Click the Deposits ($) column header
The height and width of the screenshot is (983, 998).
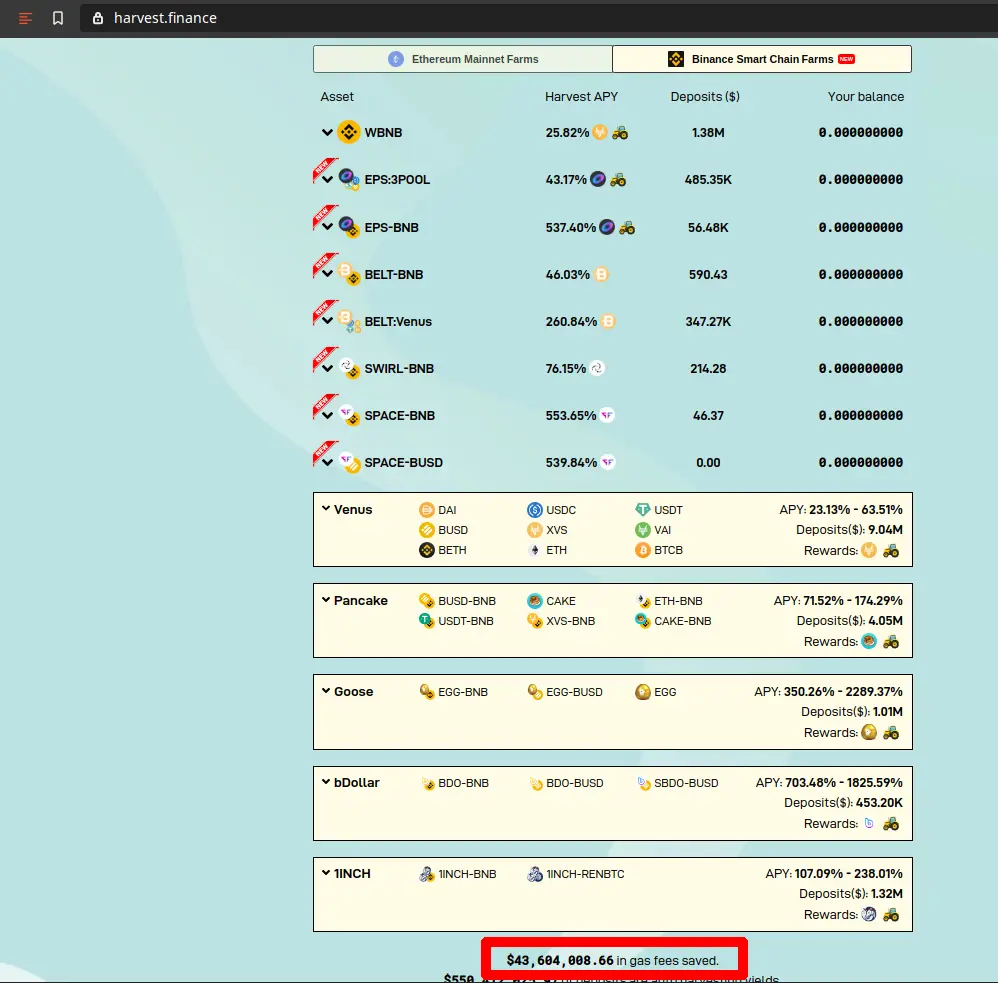(x=705, y=97)
